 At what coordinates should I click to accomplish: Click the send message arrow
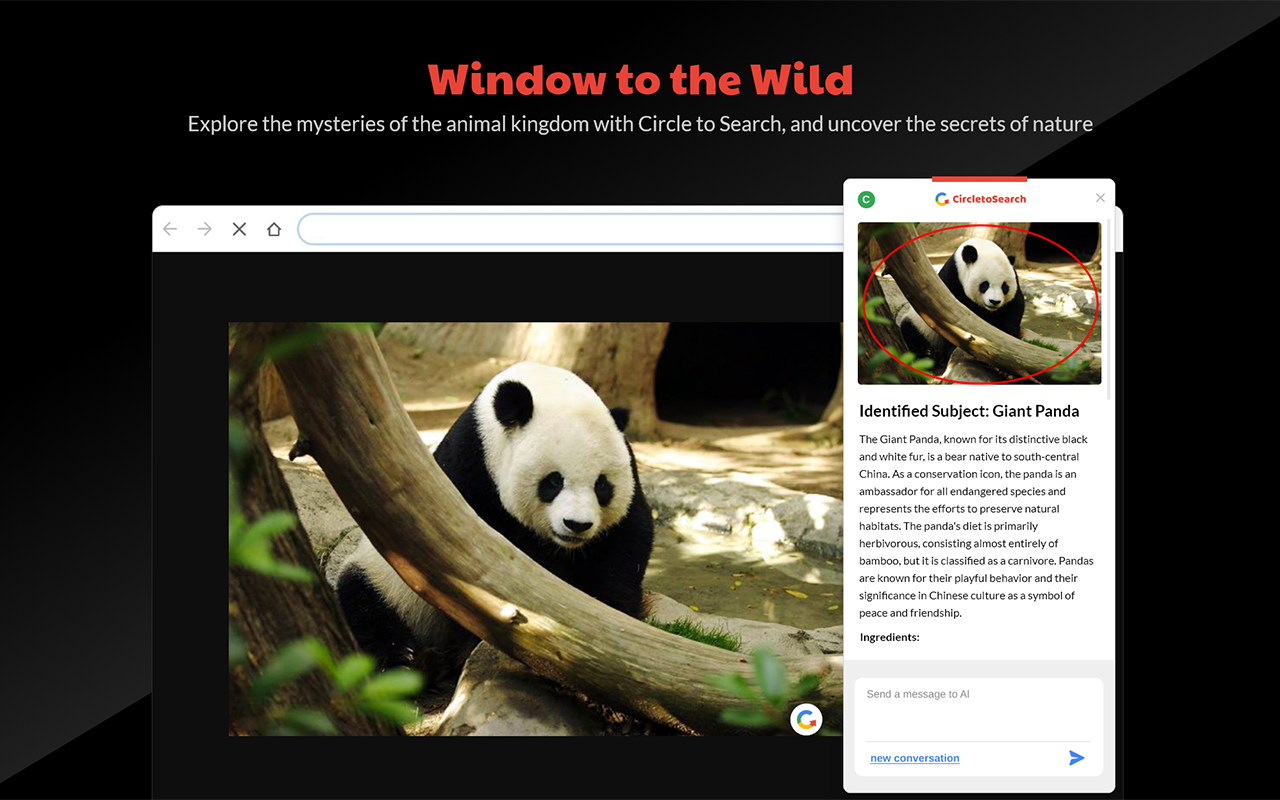[x=1077, y=758]
